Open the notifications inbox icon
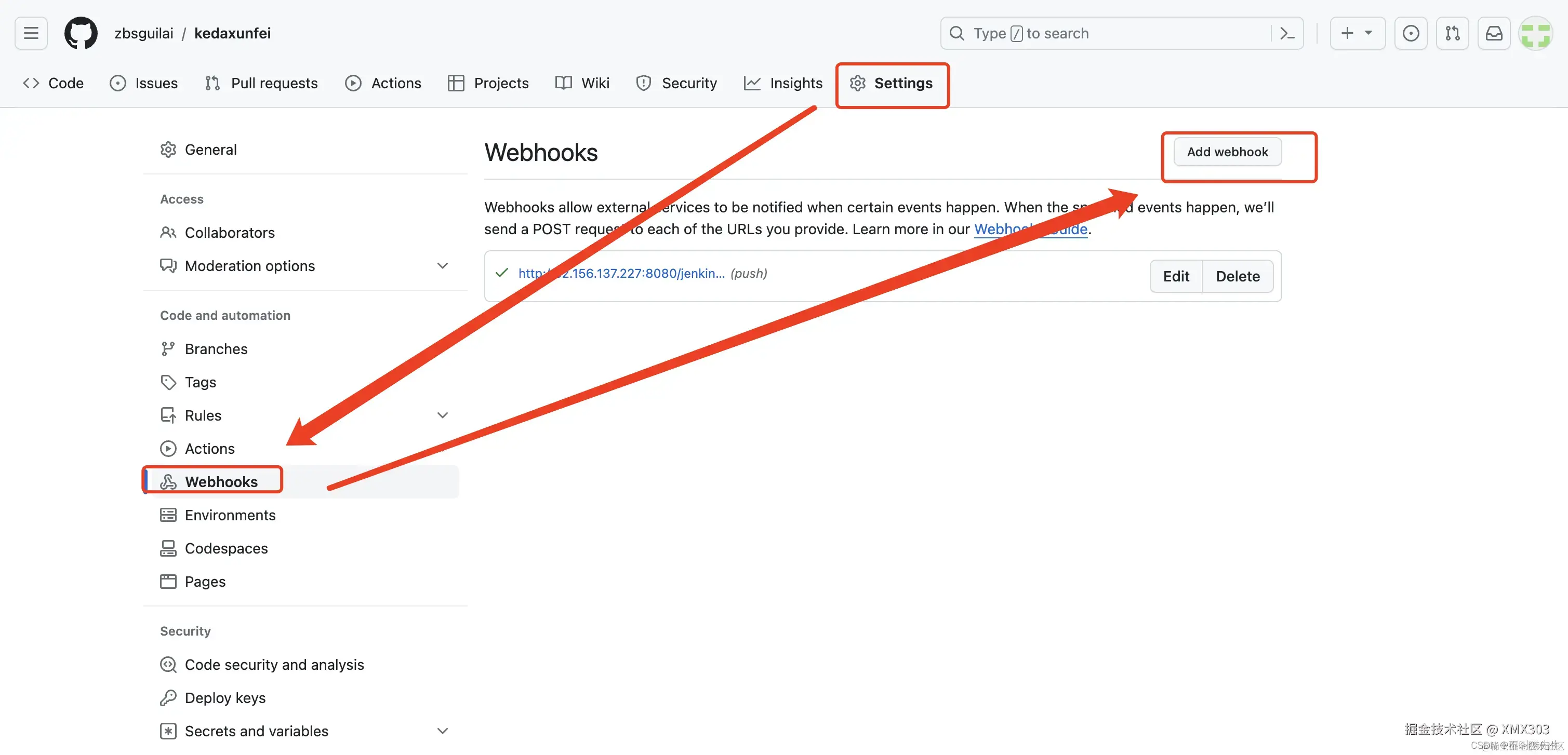The width and height of the screenshot is (1568, 755). click(1494, 33)
